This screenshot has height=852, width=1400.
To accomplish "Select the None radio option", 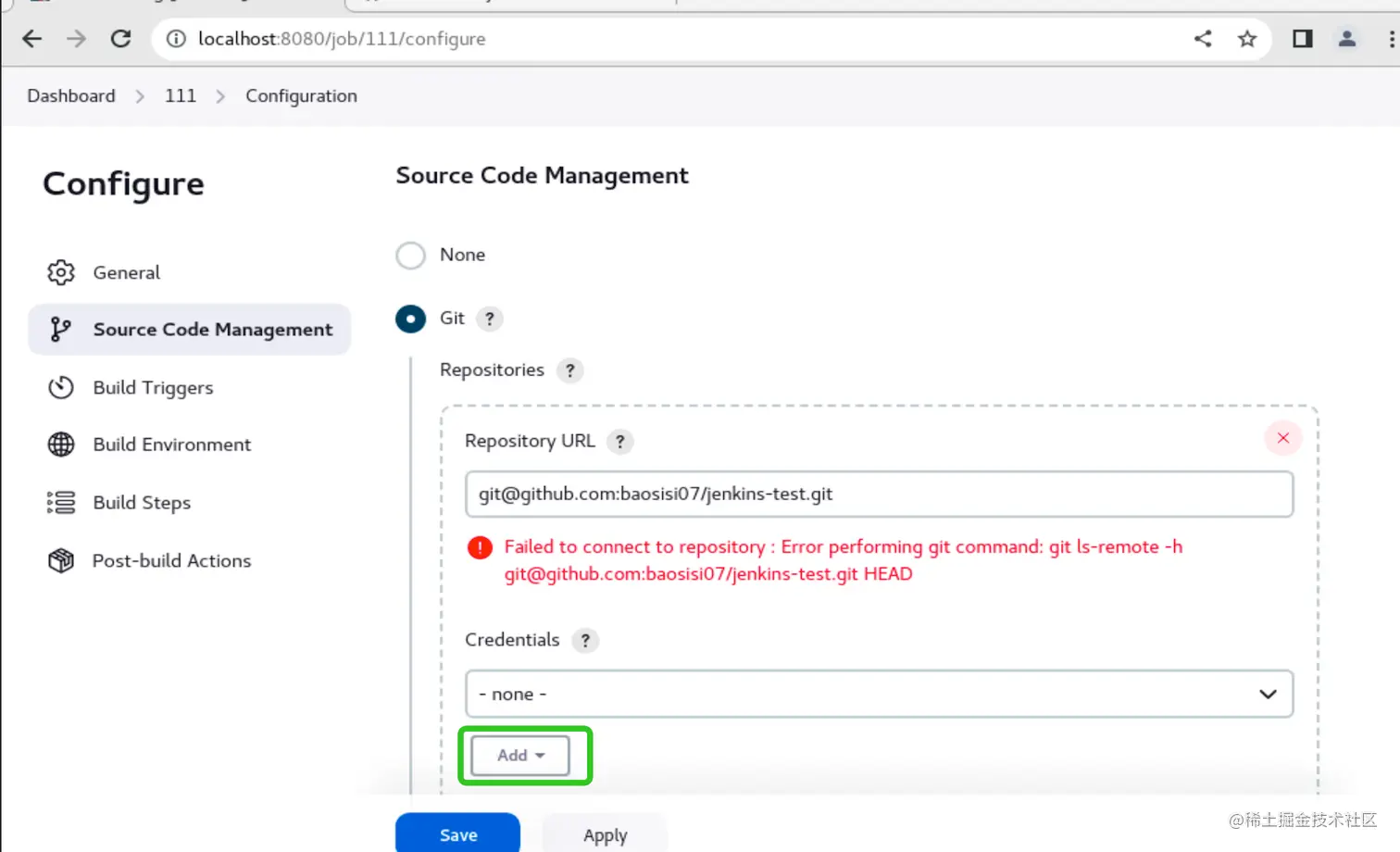I will (410, 255).
